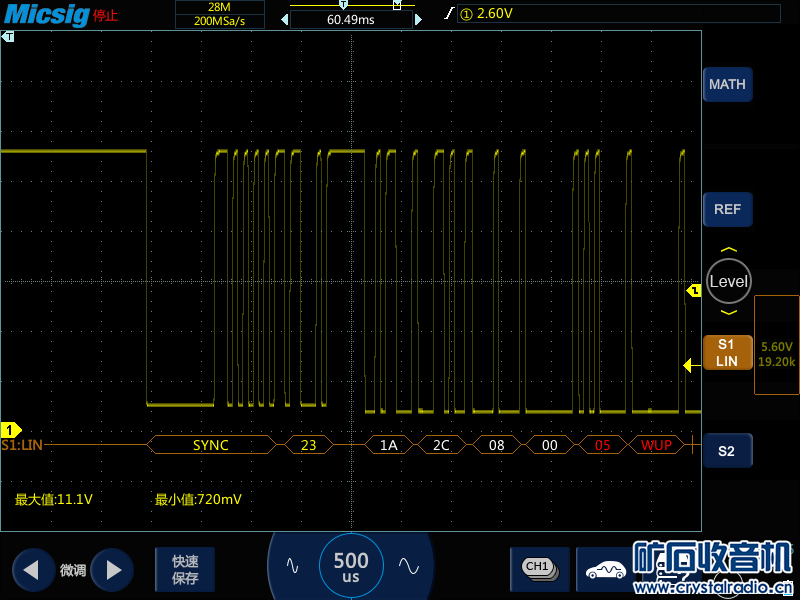Tap the 60.49ms horizontal position bar
This screenshot has width=800, height=600.
tap(351, 19)
